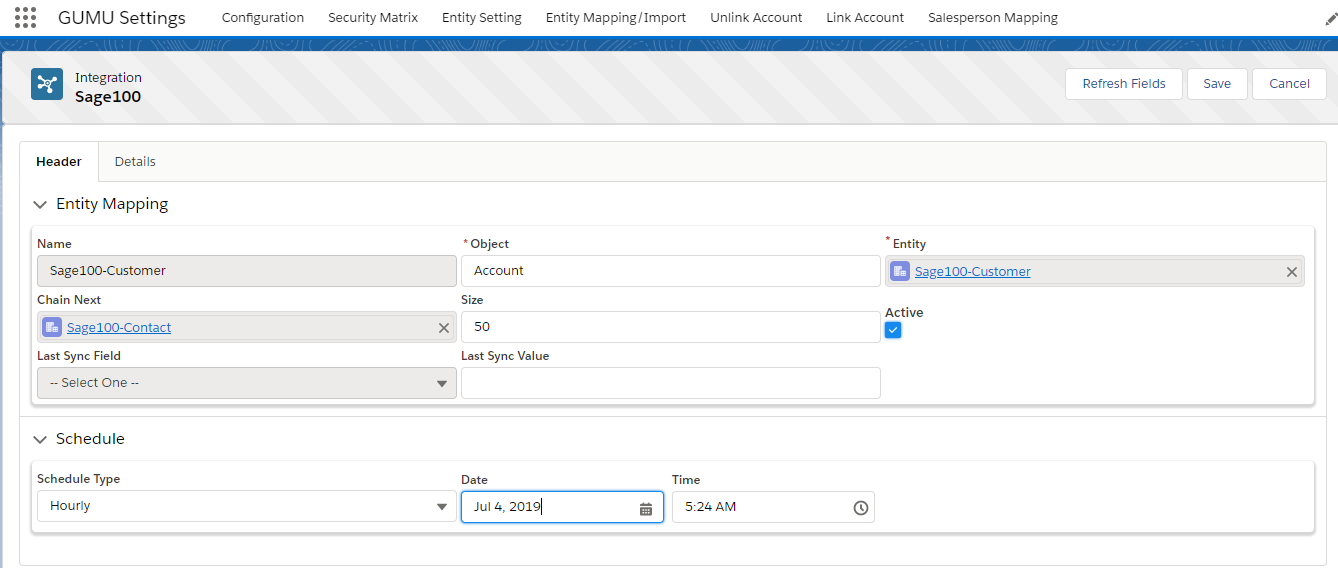
Task: Open Entity Setting in the nav bar
Action: [x=482, y=18]
